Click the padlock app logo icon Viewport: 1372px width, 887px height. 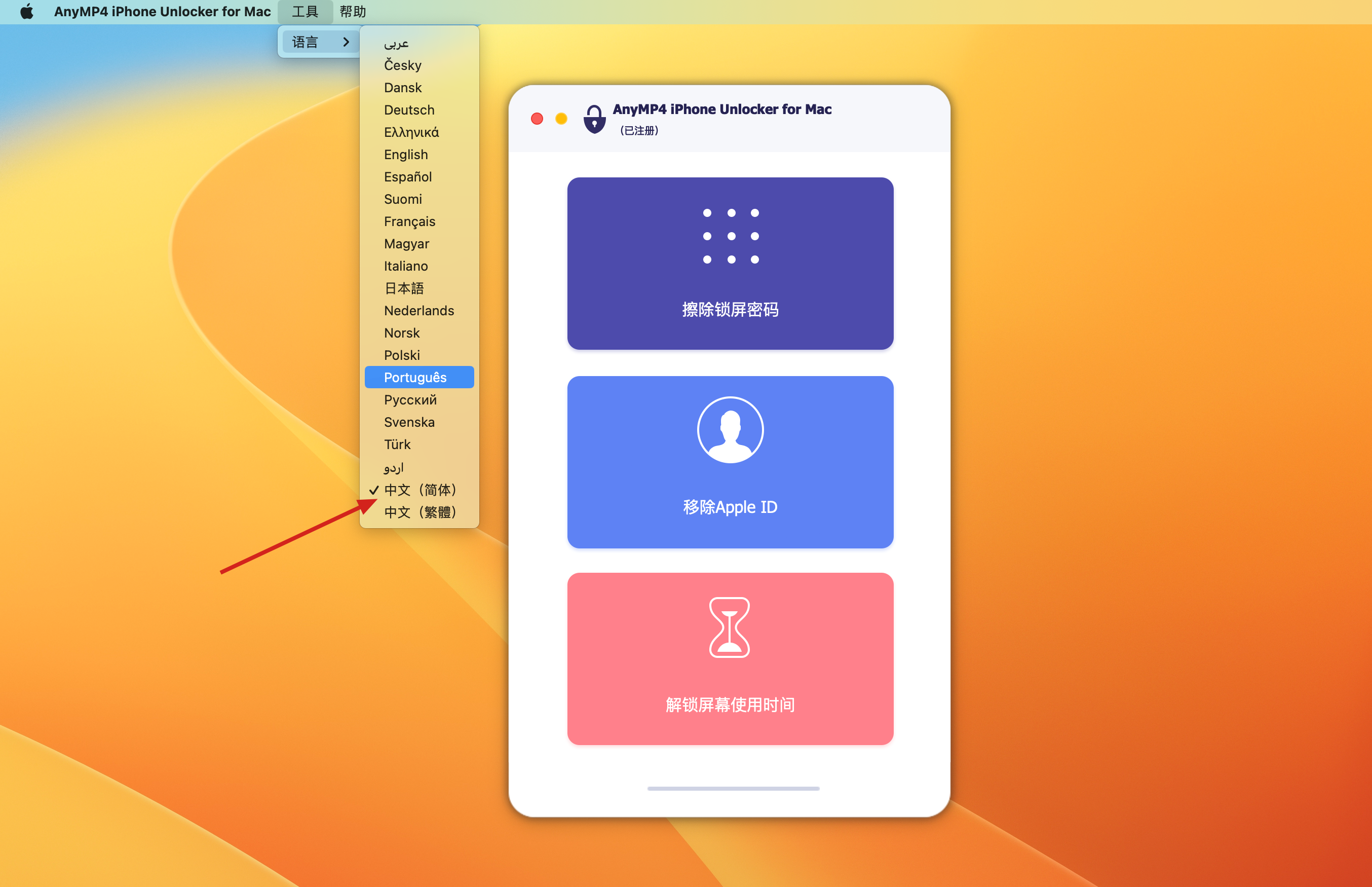pos(594,119)
